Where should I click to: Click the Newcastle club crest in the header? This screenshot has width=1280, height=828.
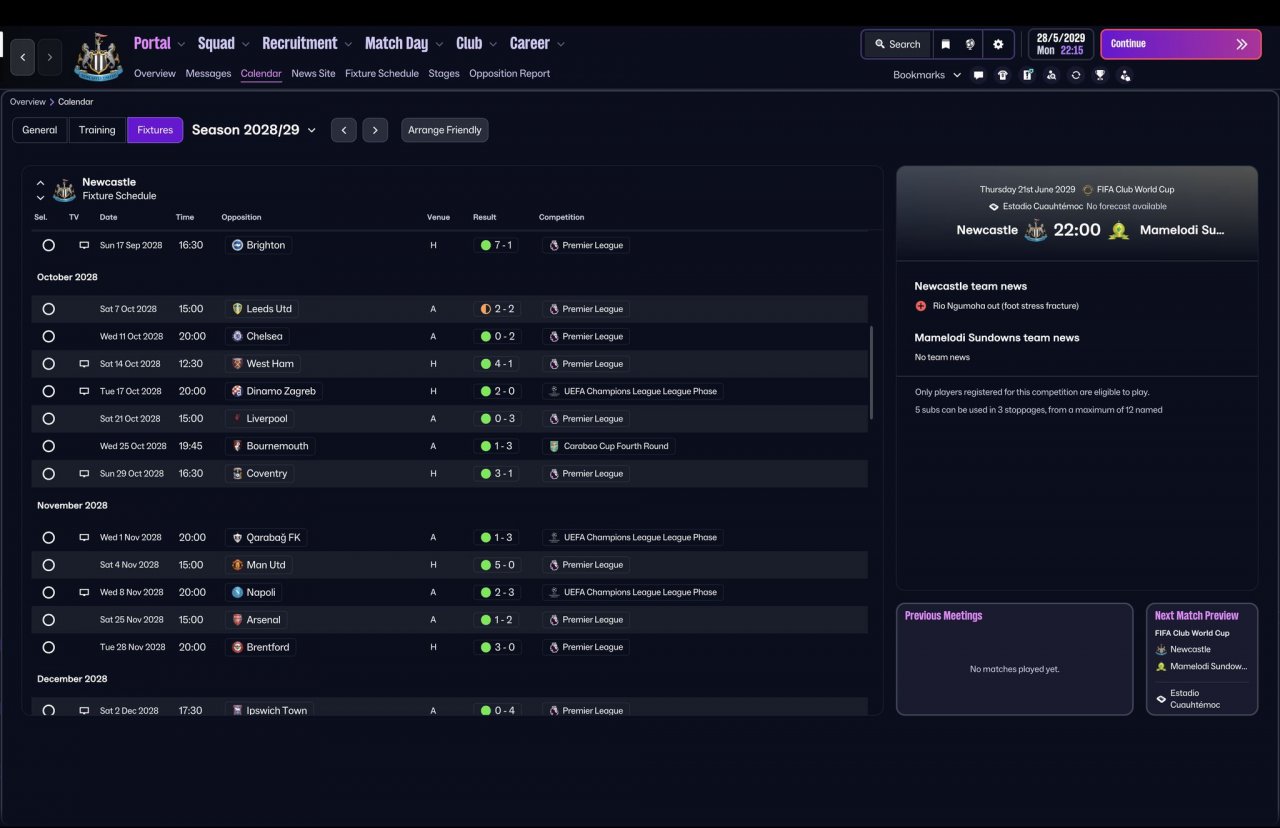98,57
